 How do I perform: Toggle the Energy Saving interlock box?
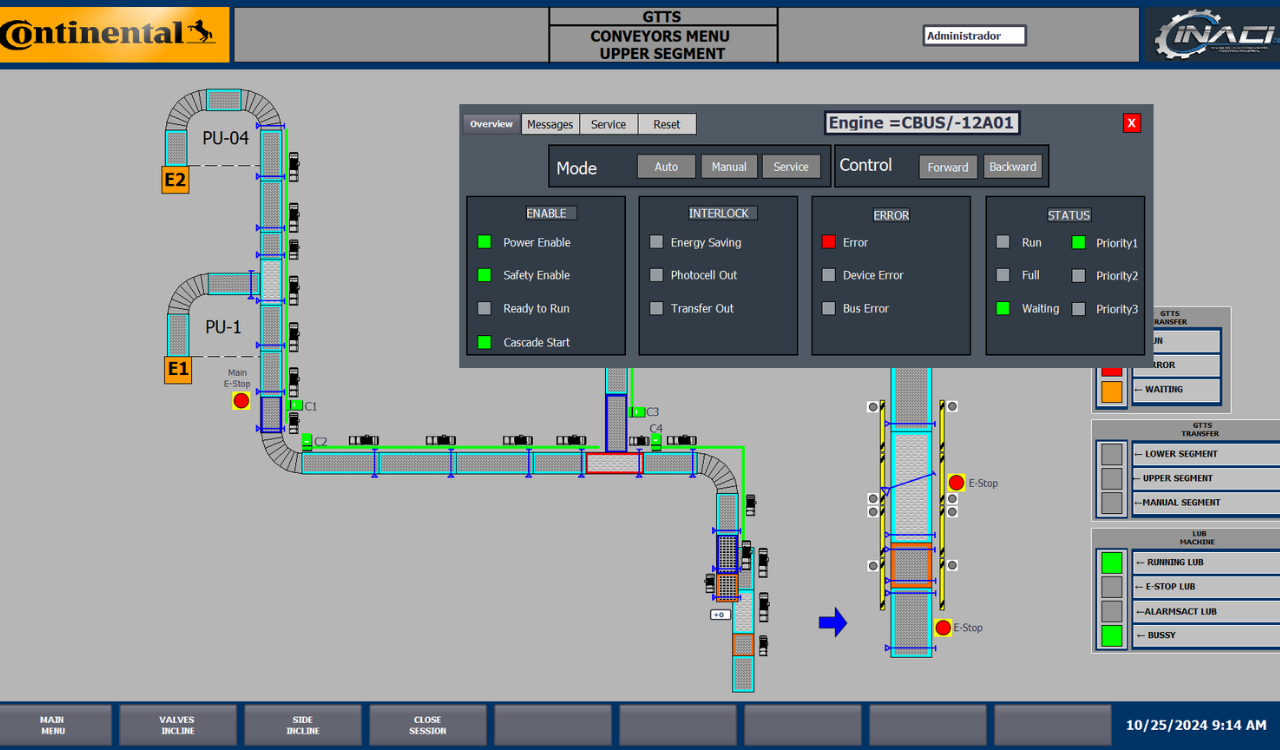(x=656, y=242)
